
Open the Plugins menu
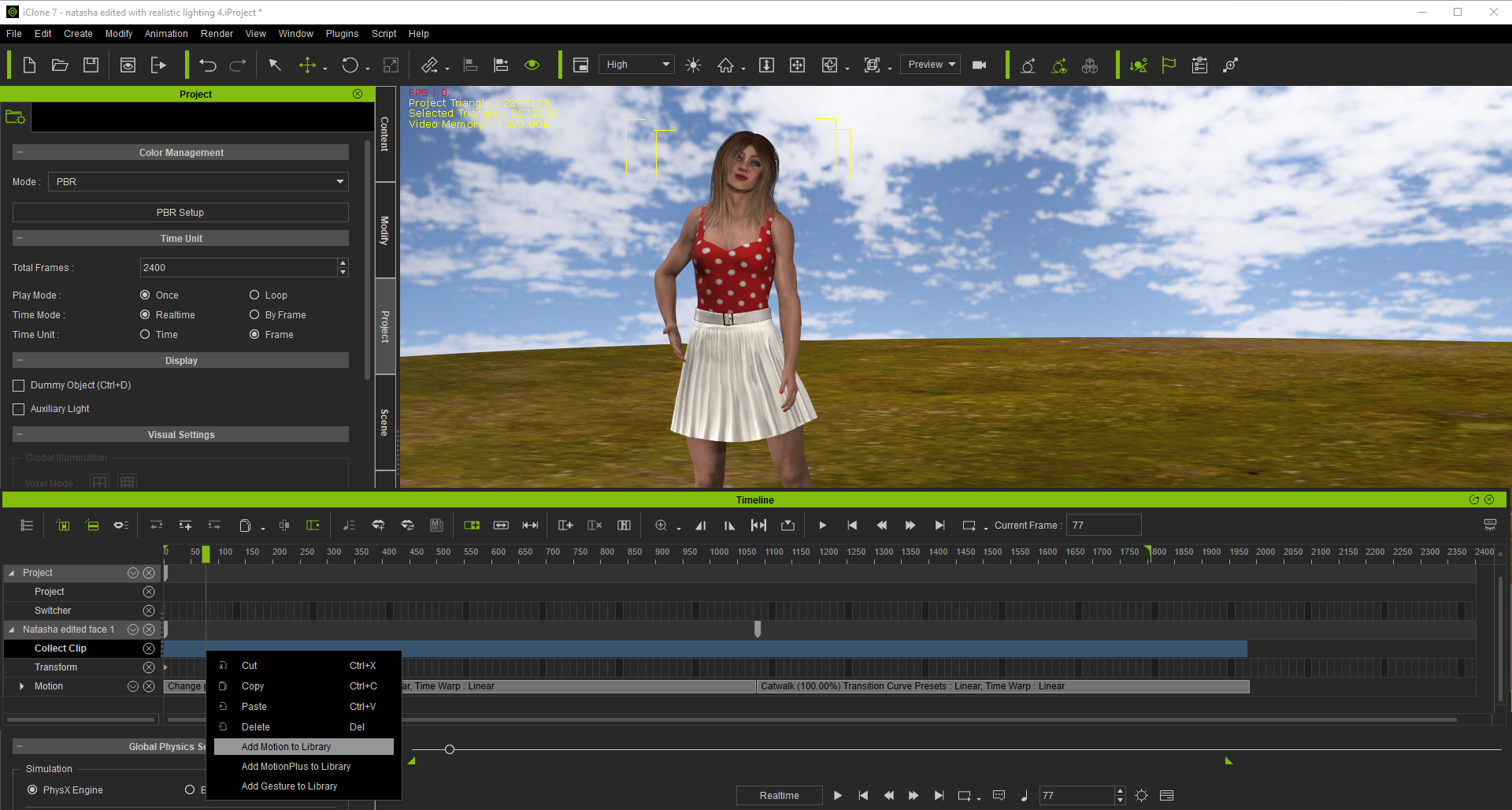342,34
